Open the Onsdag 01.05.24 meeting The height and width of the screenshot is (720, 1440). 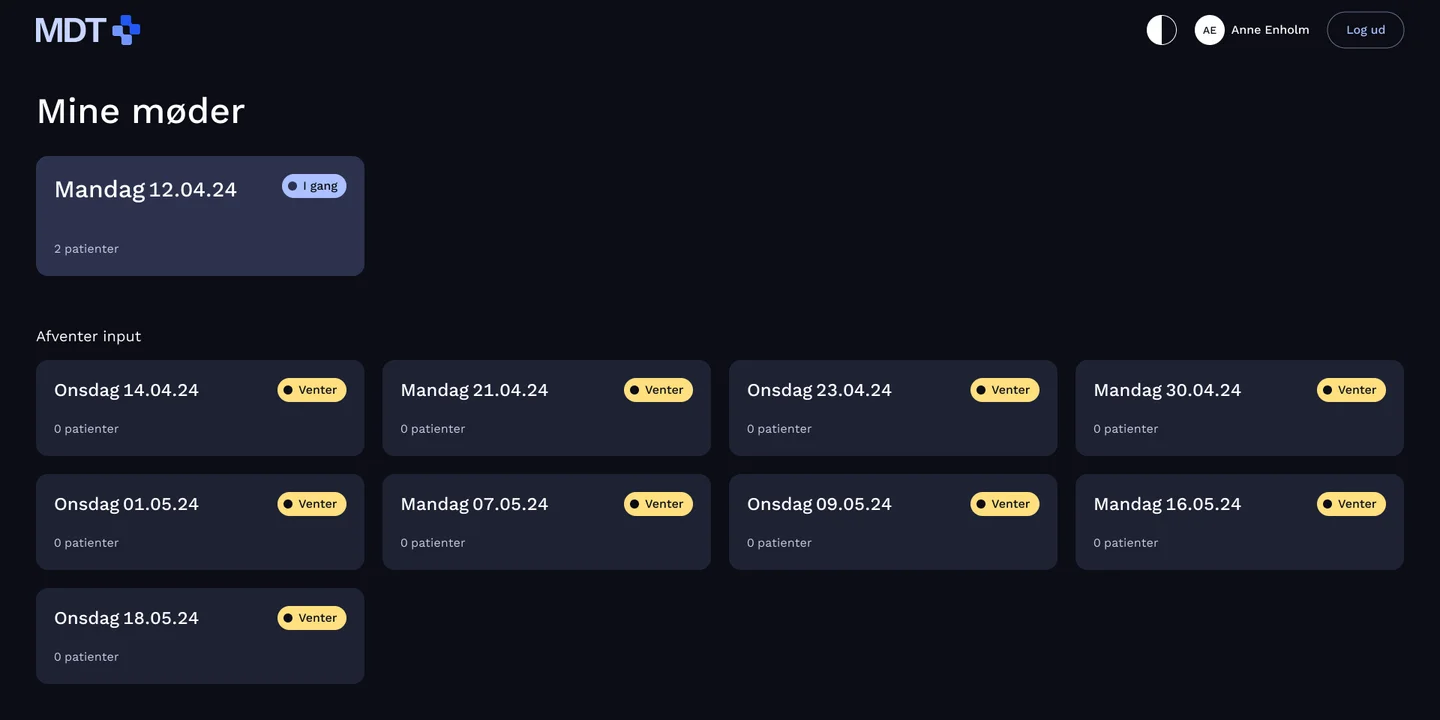click(x=200, y=522)
